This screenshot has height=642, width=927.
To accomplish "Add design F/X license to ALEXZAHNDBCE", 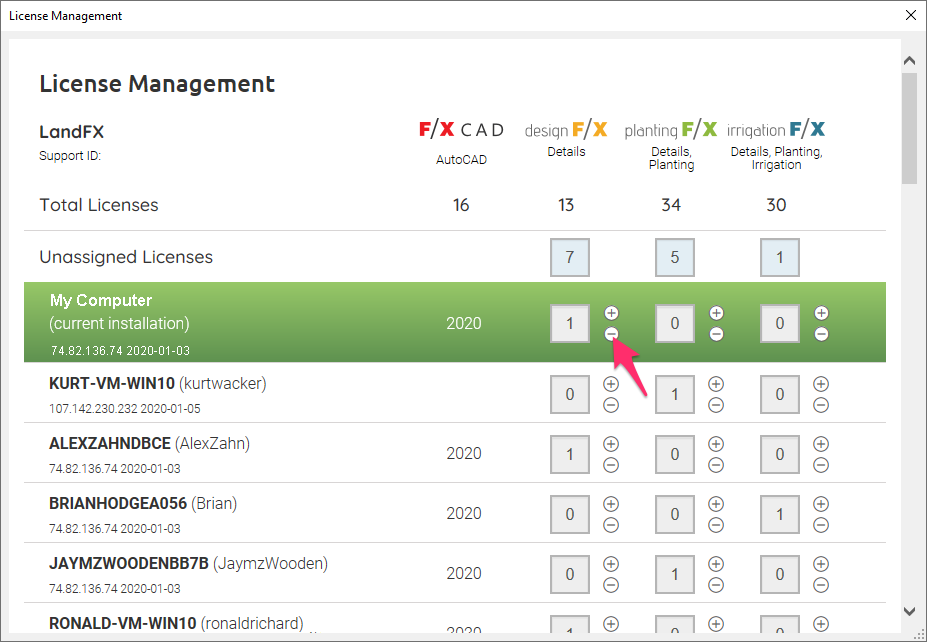I will pos(611,444).
